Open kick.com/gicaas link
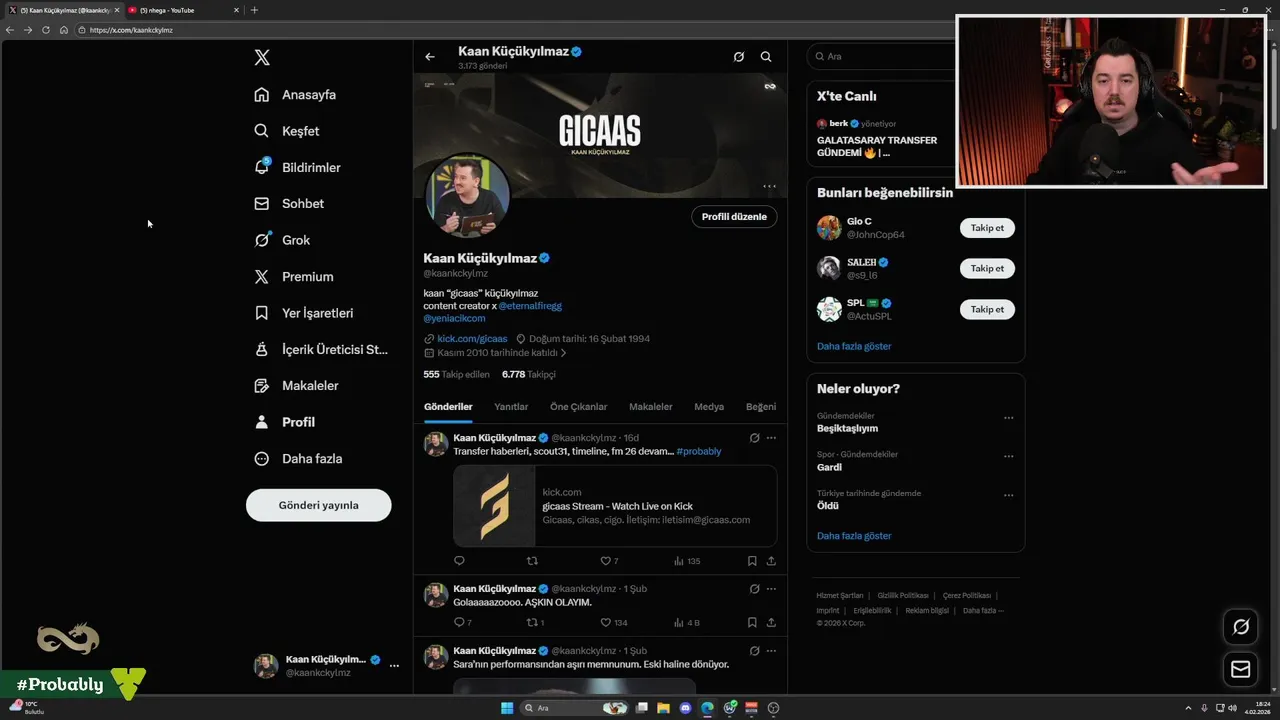 coord(472,339)
